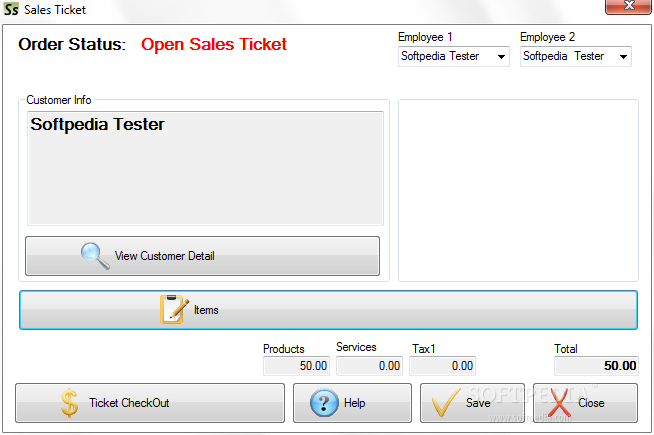
Task: Click the Employee 2 label
Action: 547,37
